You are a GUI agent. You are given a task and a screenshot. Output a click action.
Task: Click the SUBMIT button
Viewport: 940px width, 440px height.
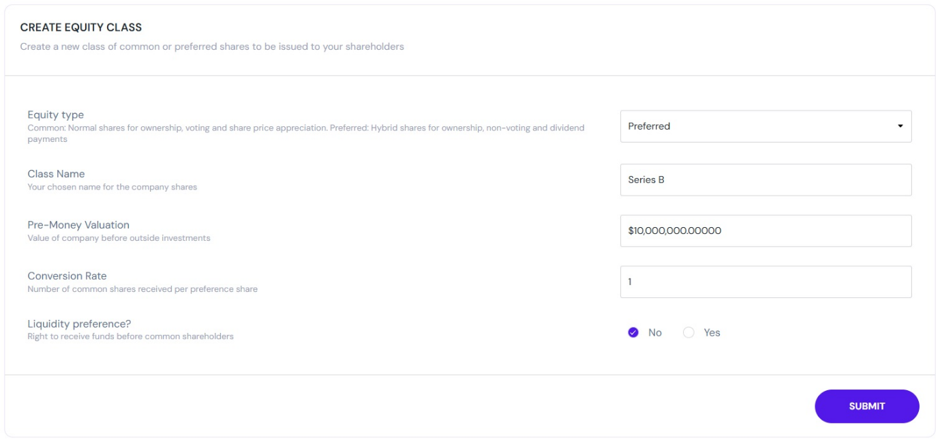(866, 406)
